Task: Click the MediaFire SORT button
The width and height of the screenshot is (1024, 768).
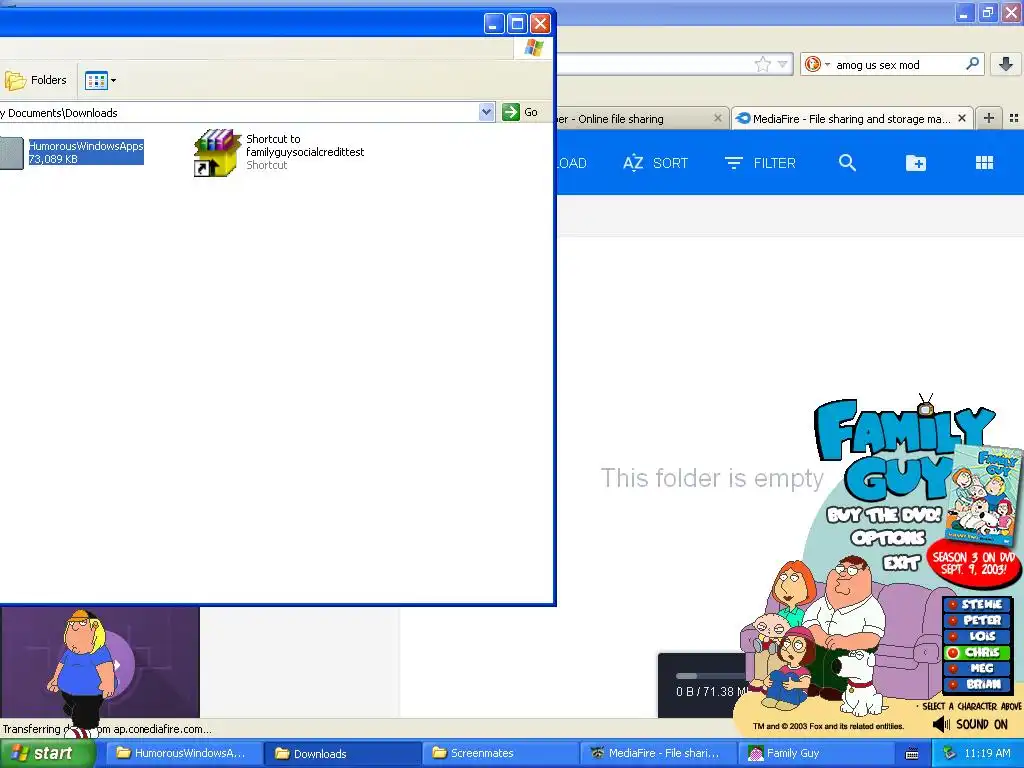Action: coord(655,163)
